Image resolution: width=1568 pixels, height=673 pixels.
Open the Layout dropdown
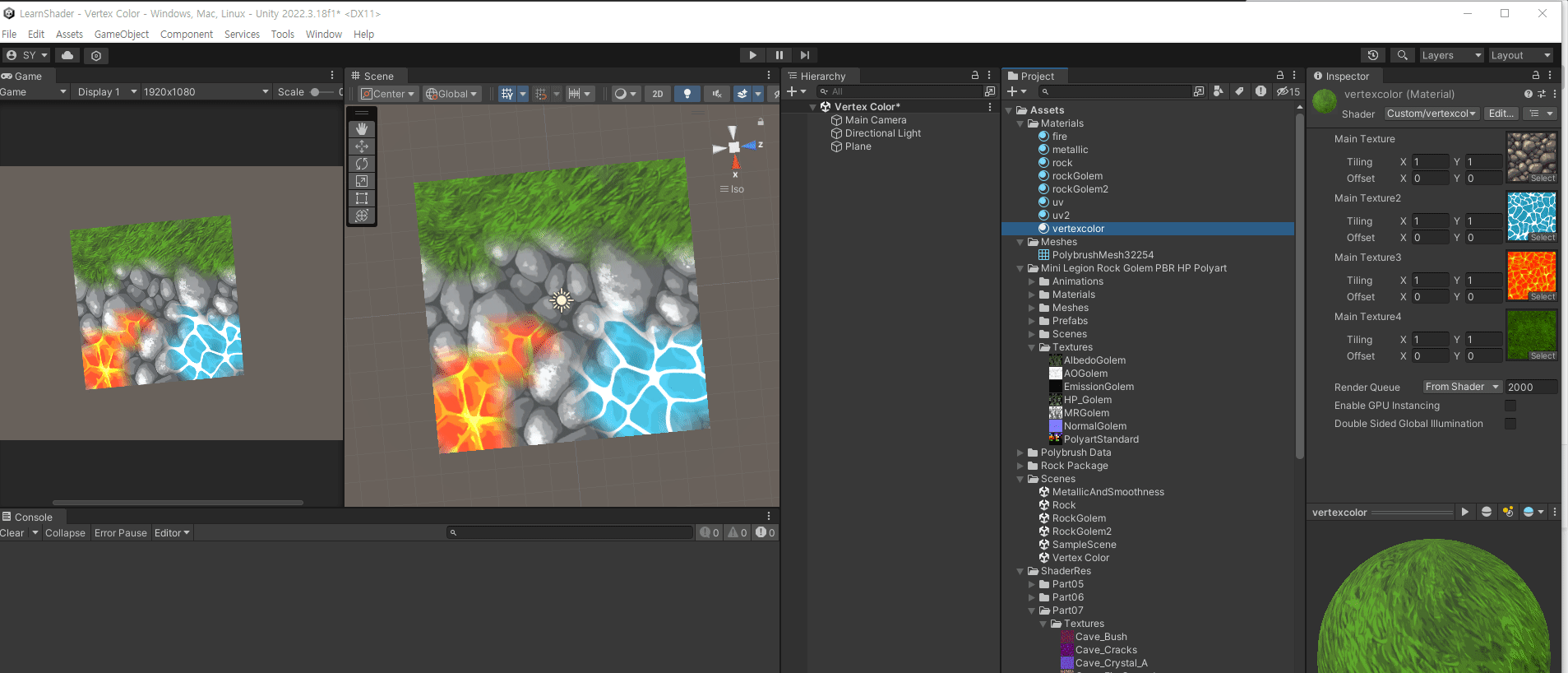tap(1521, 55)
